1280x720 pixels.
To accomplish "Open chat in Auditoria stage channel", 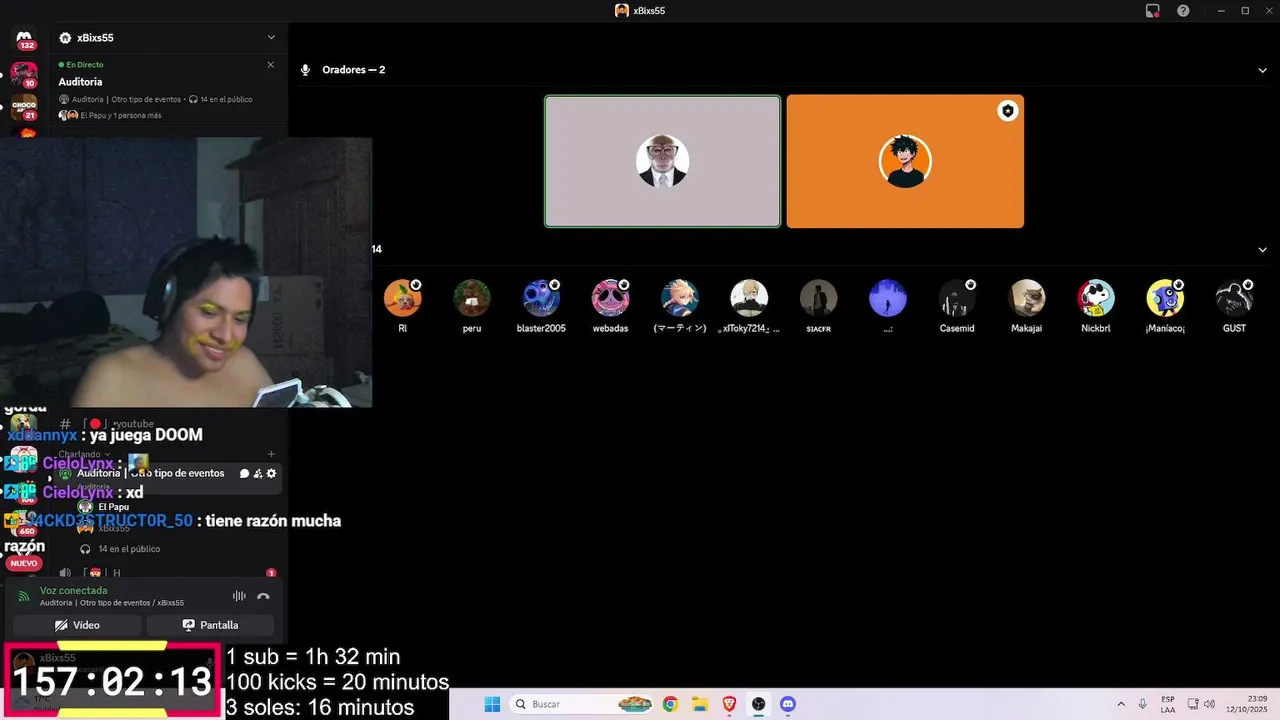I will pyautogui.click(x=245, y=474).
